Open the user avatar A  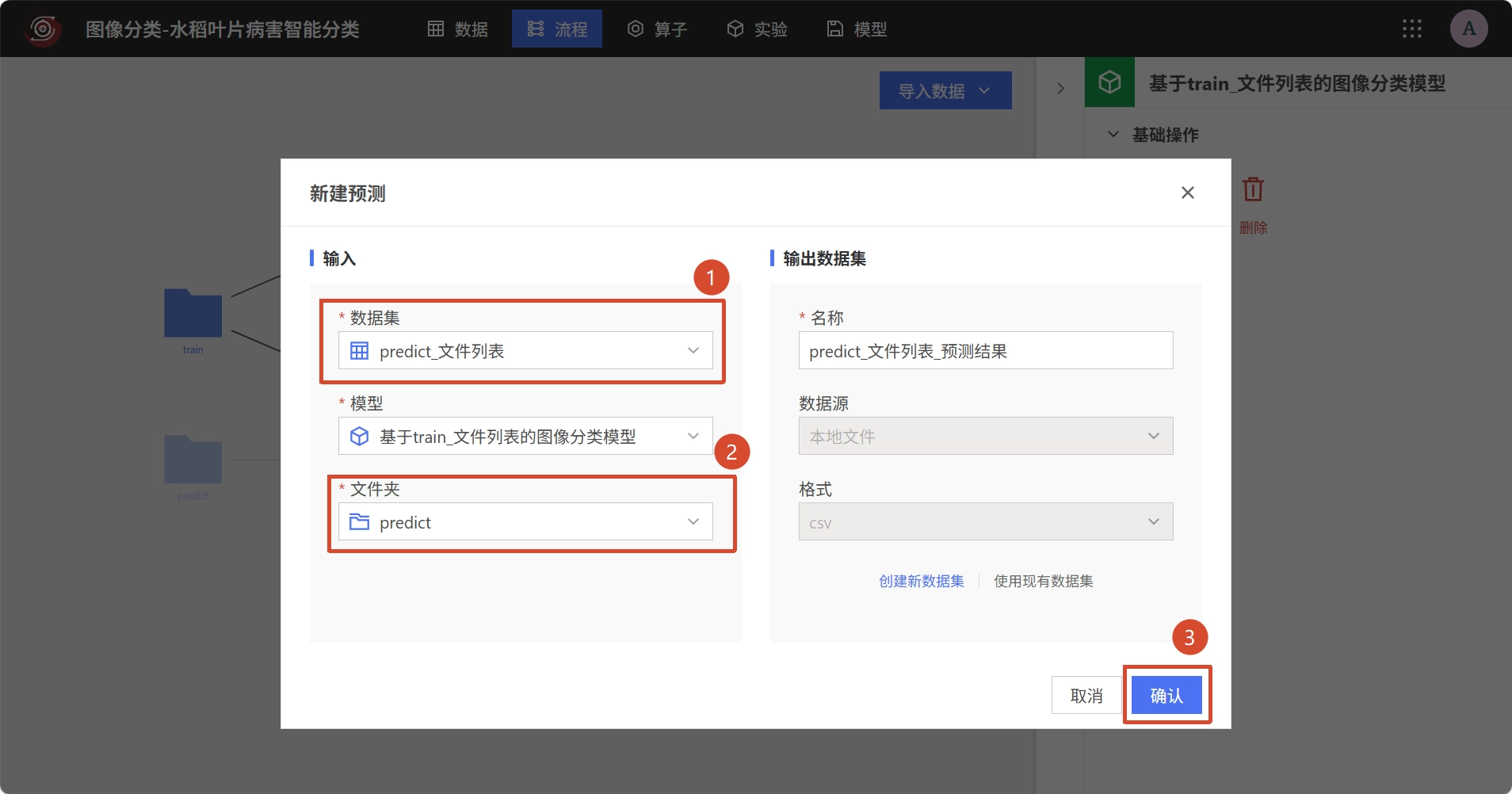coord(1469,29)
